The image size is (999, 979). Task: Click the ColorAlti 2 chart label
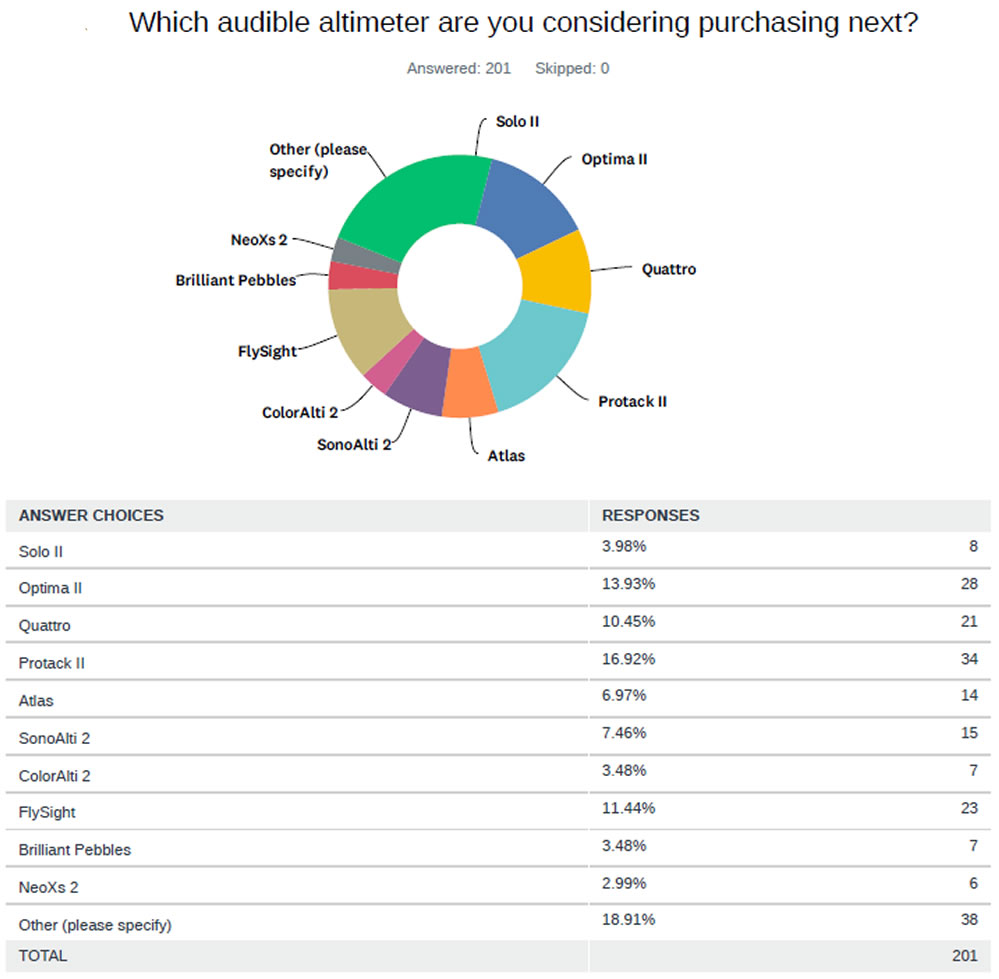point(299,413)
